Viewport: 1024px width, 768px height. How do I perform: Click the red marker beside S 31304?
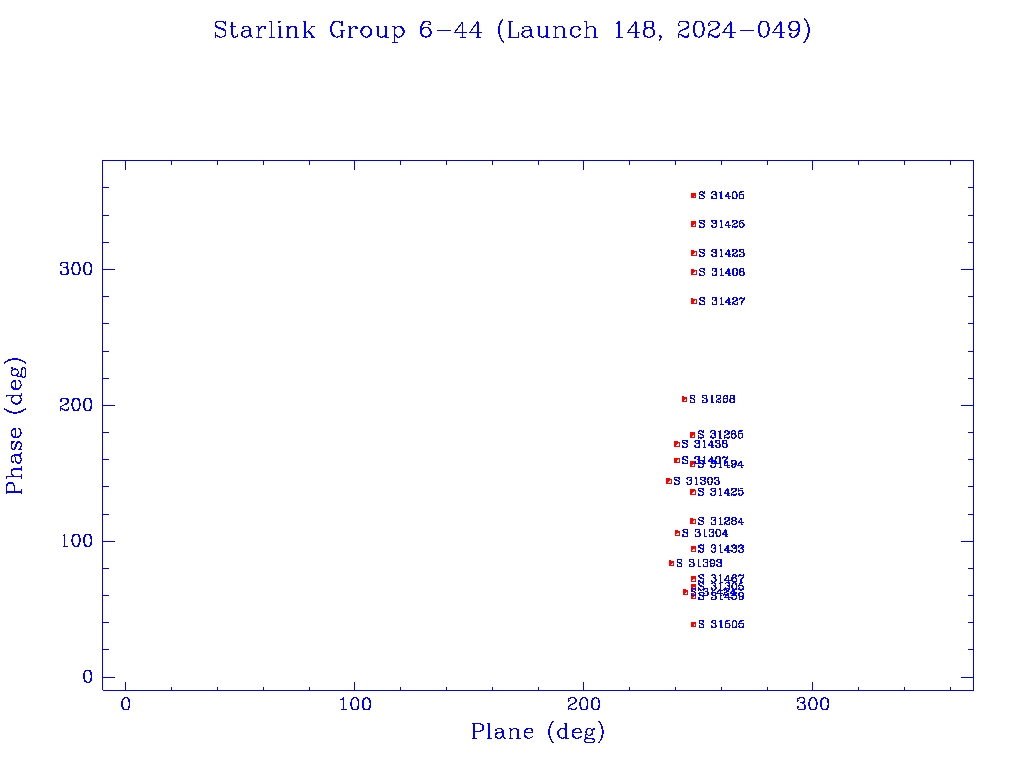(x=677, y=534)
